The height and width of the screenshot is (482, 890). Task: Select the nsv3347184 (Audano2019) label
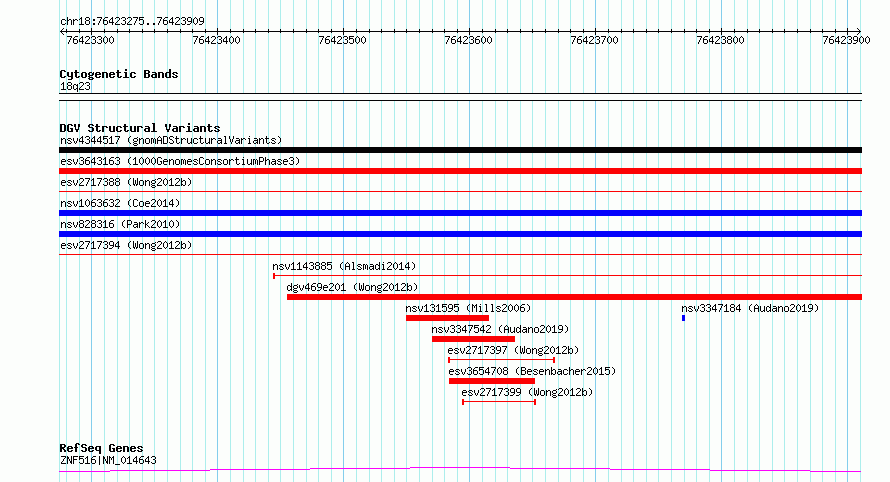pyautogui.click(x=750, y=308)
